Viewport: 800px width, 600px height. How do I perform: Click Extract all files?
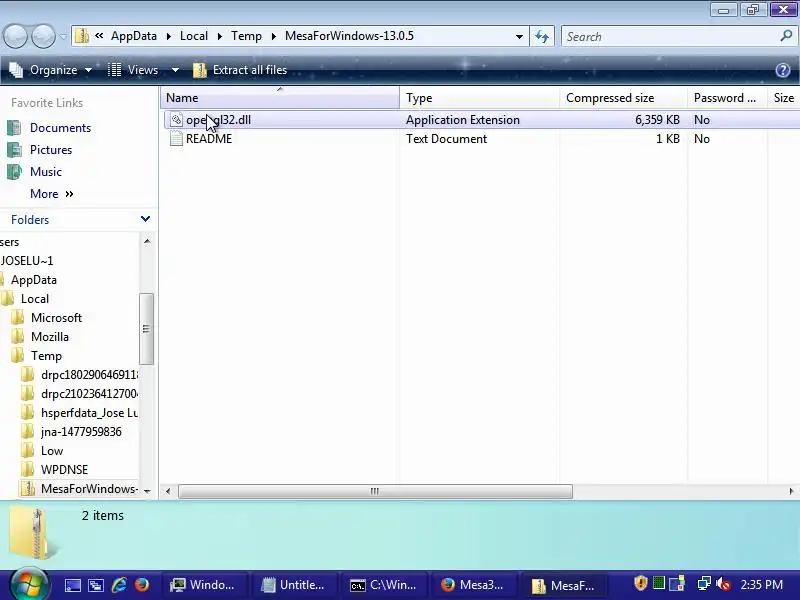point(240,70)
